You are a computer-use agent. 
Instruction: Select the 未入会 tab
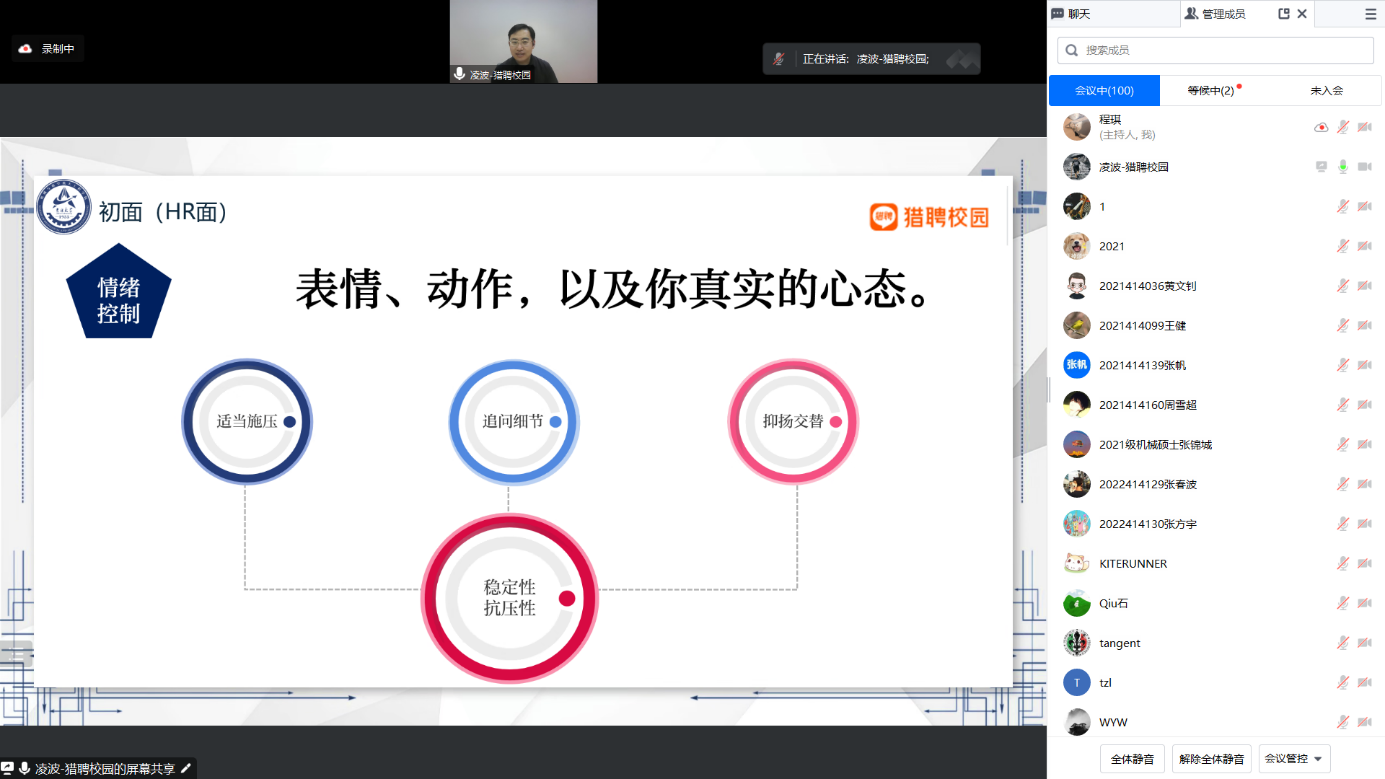tap(1326, 90)
